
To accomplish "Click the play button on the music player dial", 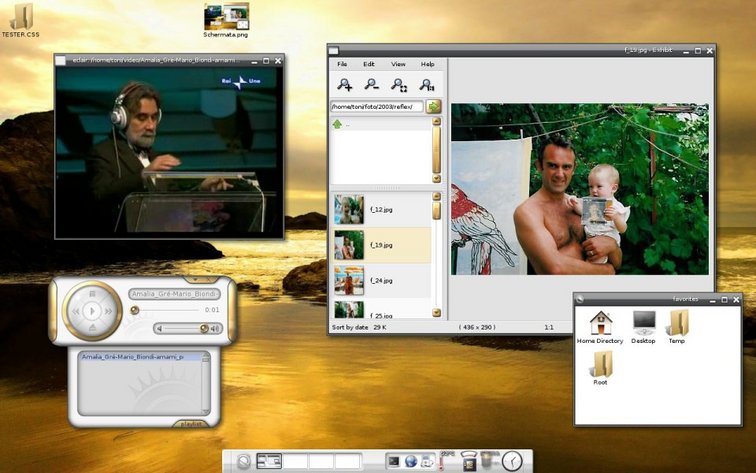I will (92, 311).
